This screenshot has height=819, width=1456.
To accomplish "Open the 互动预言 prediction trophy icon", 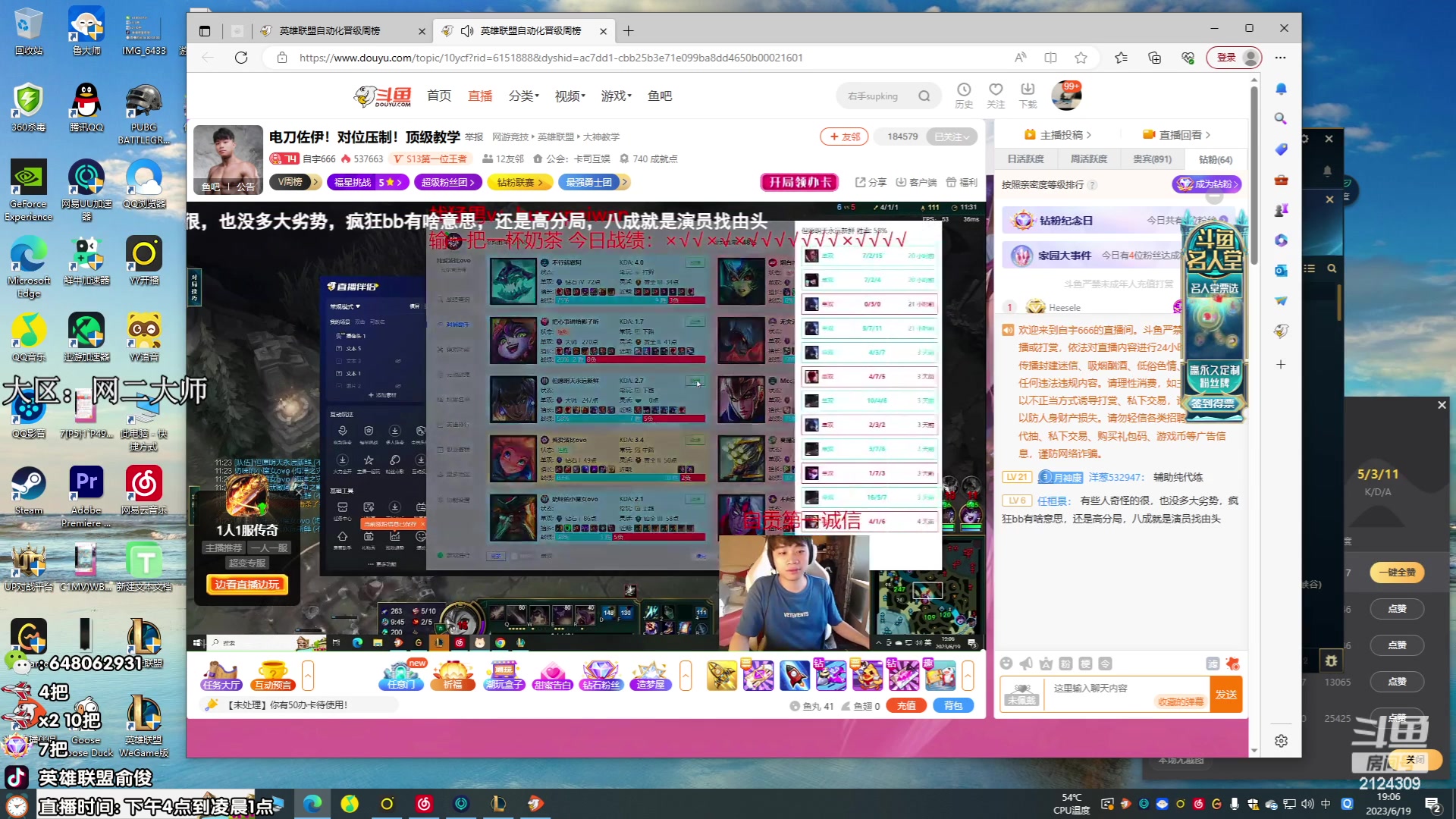I will pyautogui.click(x=273, y=675).
